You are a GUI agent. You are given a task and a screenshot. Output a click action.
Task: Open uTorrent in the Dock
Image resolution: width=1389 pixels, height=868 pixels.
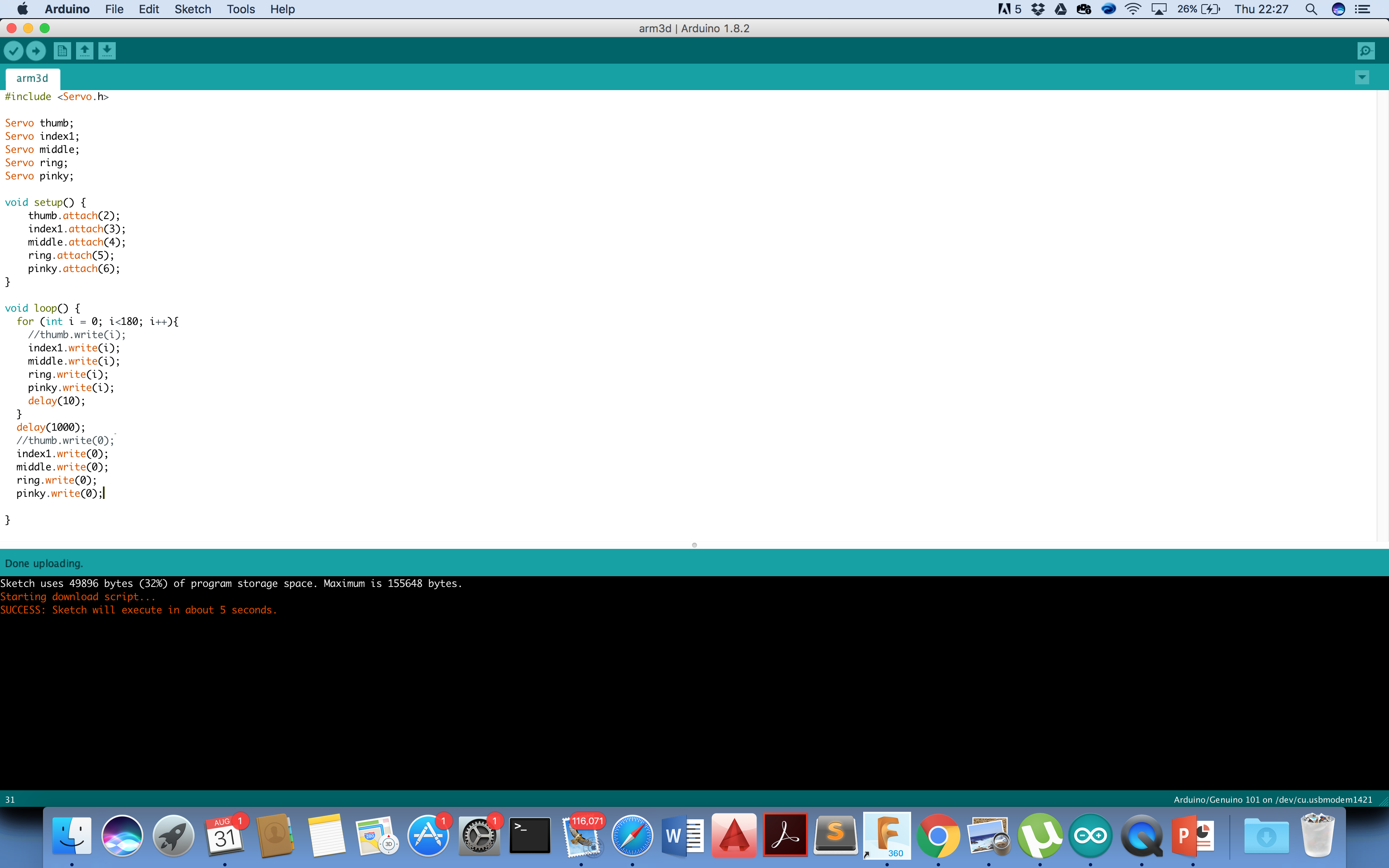click(1039, 836)
